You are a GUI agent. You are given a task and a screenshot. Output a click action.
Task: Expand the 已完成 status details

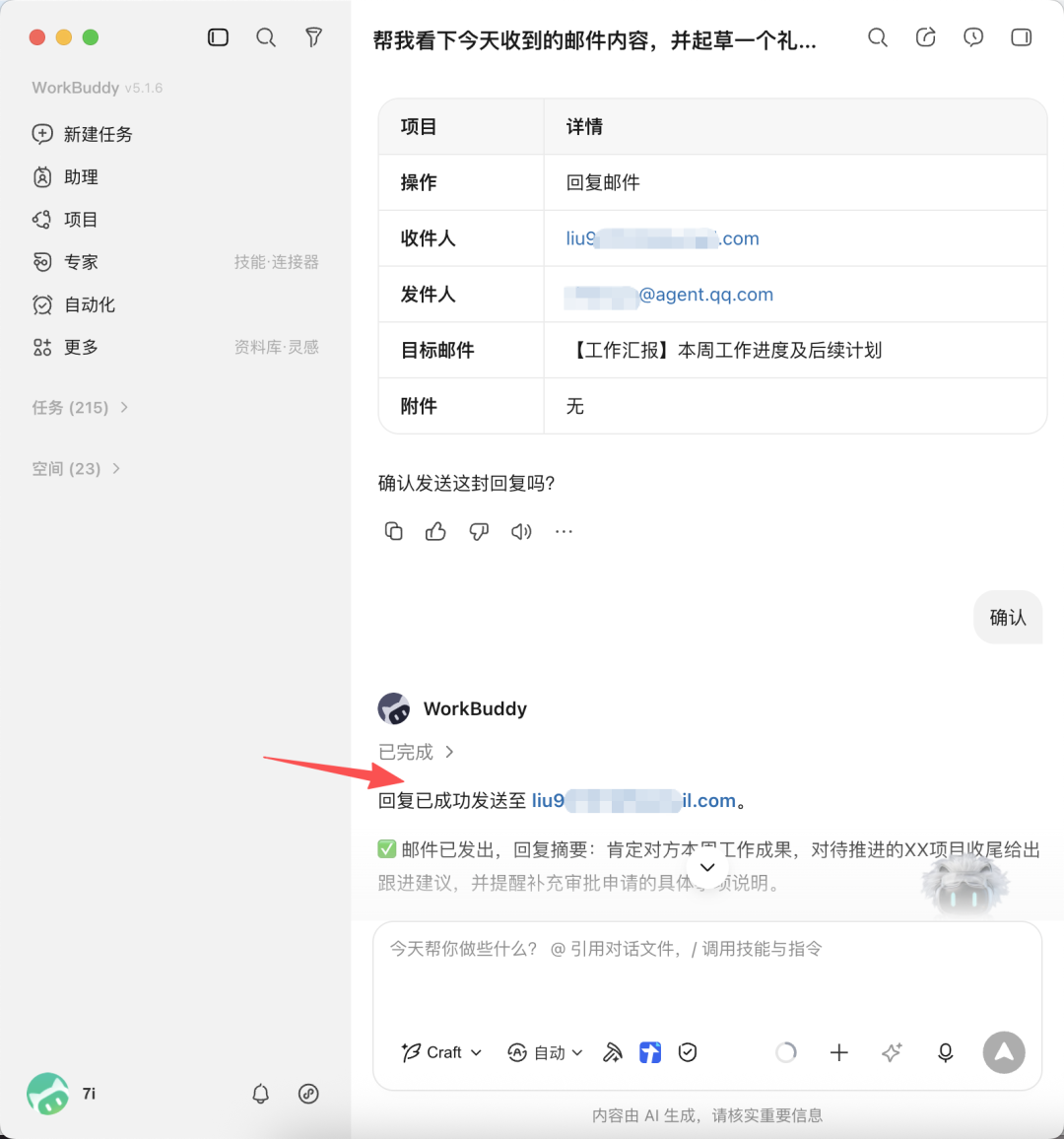(416, 752)
